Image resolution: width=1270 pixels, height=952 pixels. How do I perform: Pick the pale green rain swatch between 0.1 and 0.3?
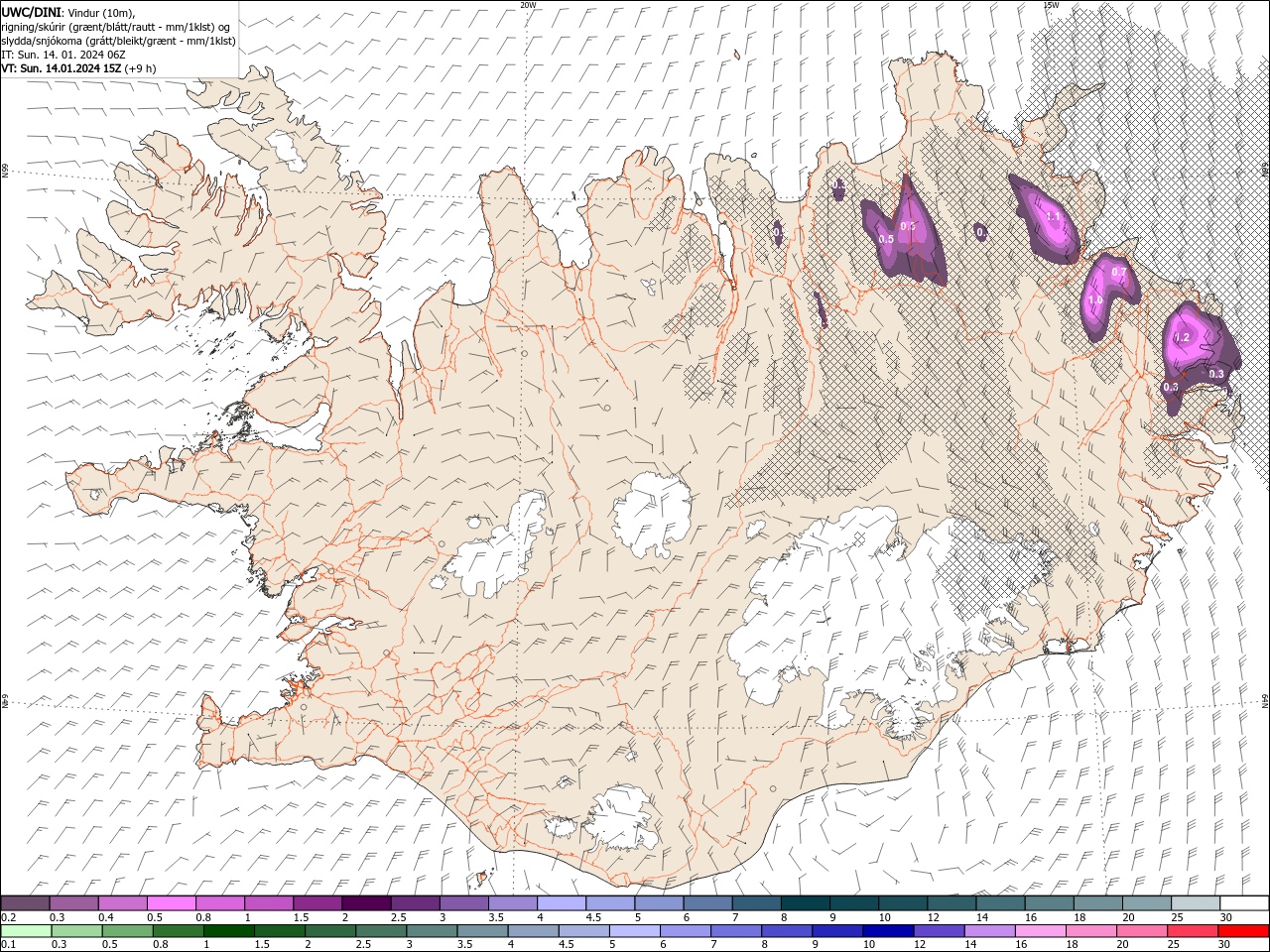27,931
